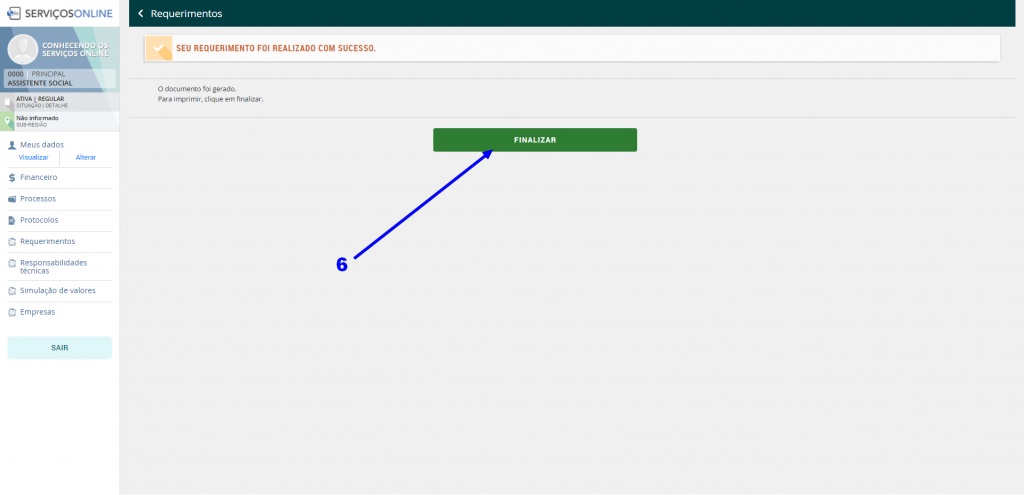This screenshot has width=1024, height=495.
Task: Click the PRINCIPAL Assistente Social registration label
Action: coord(47,79)
